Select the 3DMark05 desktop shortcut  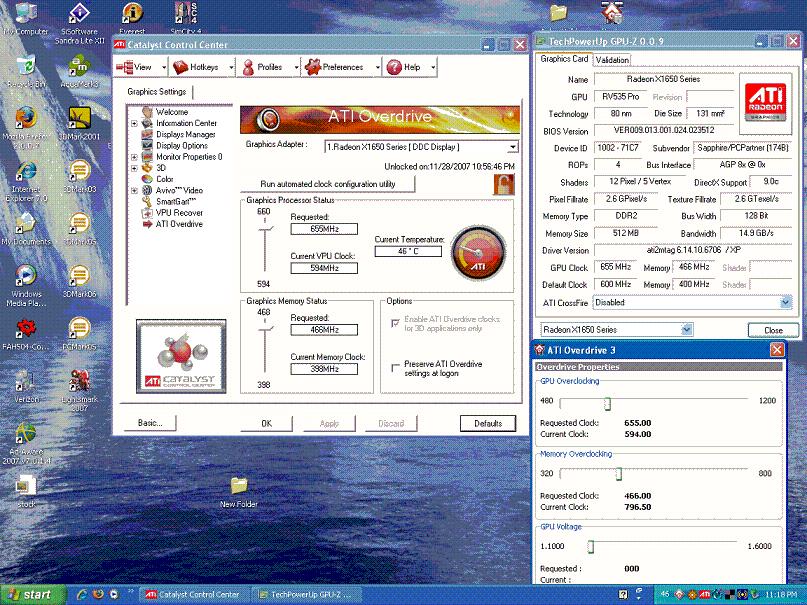(79, 229)
